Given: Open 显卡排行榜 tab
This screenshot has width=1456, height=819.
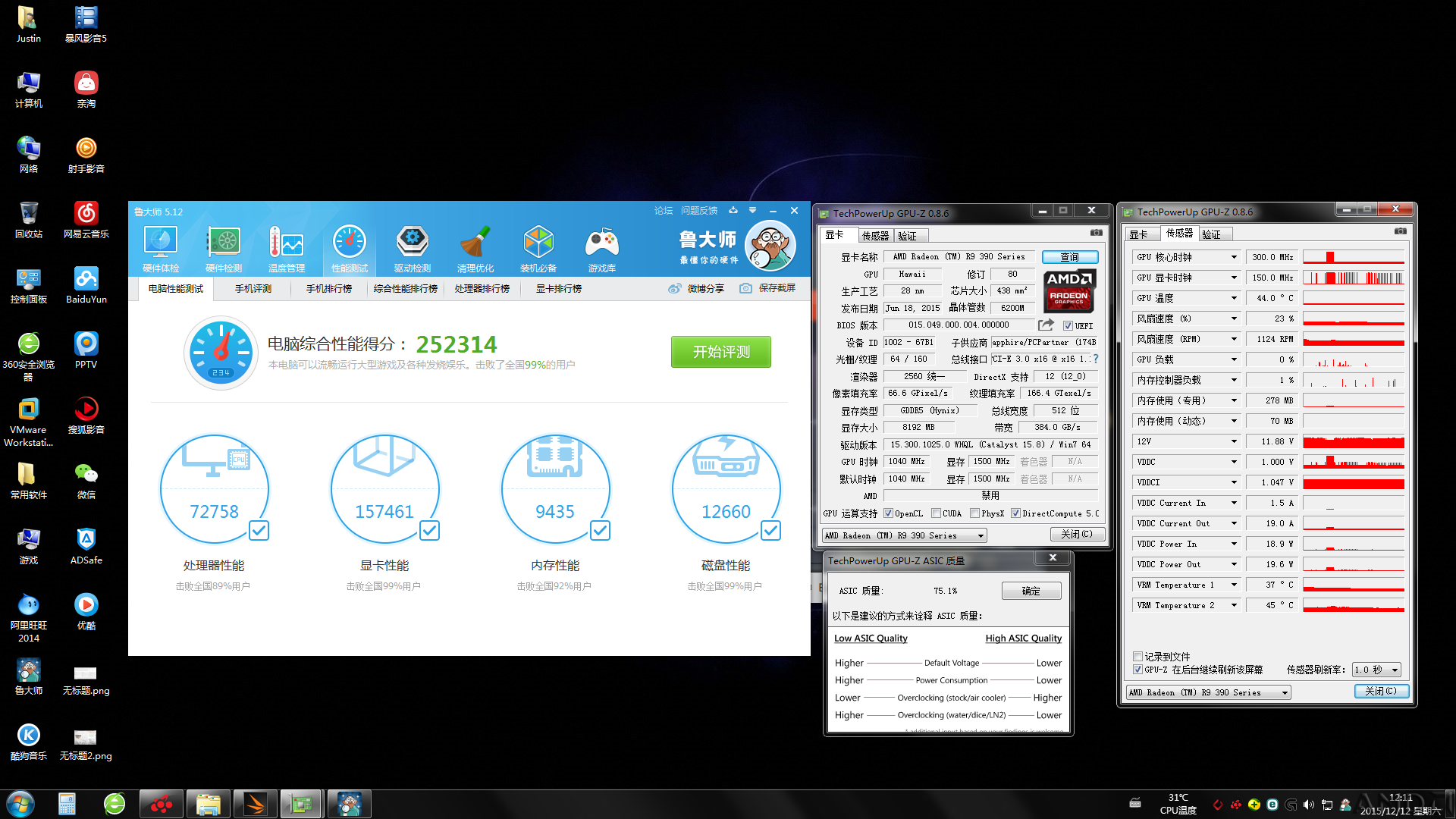Looking at the screenshot, I should (x=559, y=289).
